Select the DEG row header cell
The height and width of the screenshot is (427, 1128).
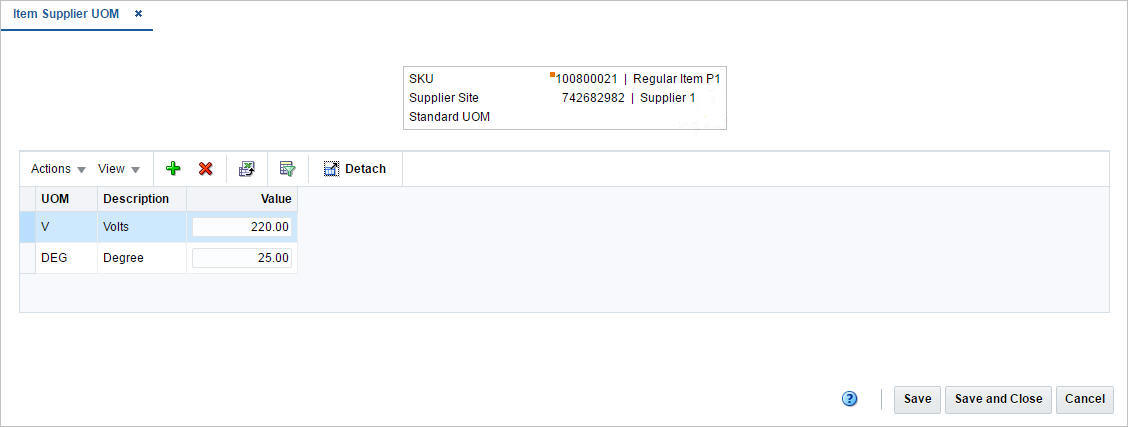(x=27, y=257)
